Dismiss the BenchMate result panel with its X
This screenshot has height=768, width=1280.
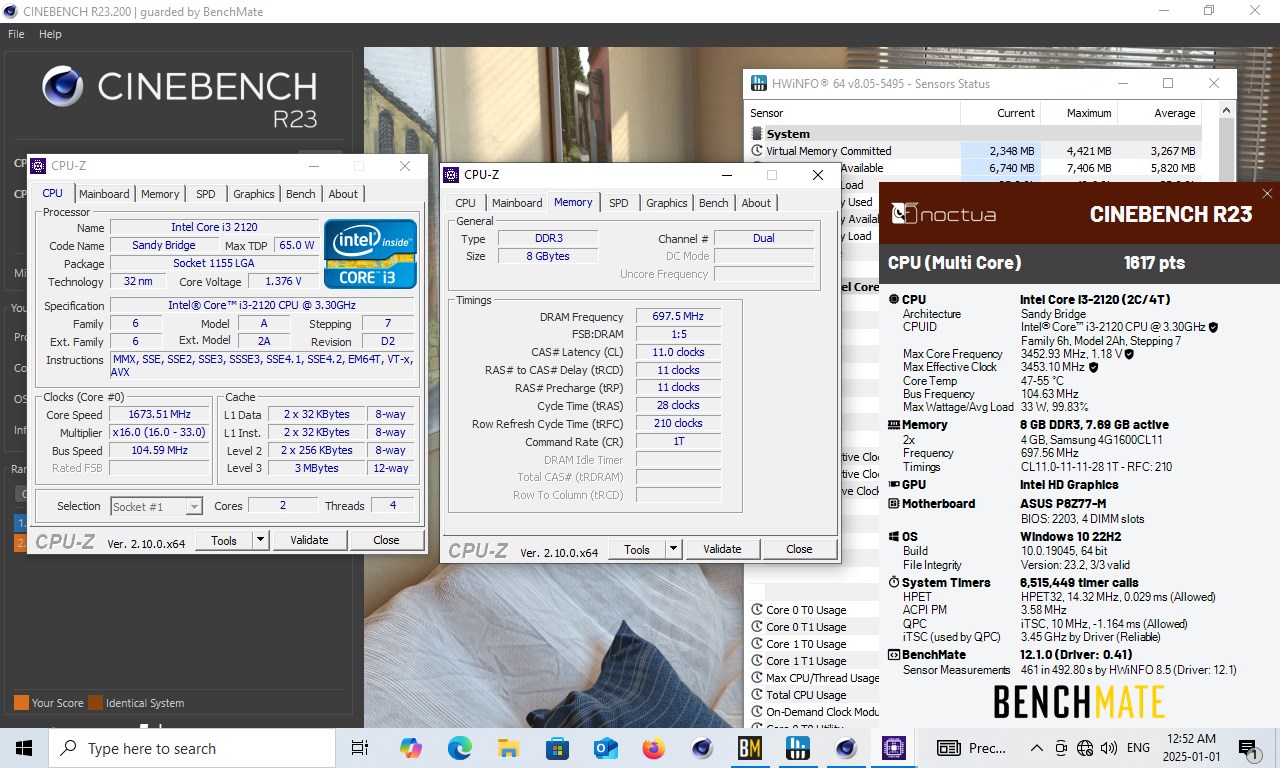[1267, 194]
